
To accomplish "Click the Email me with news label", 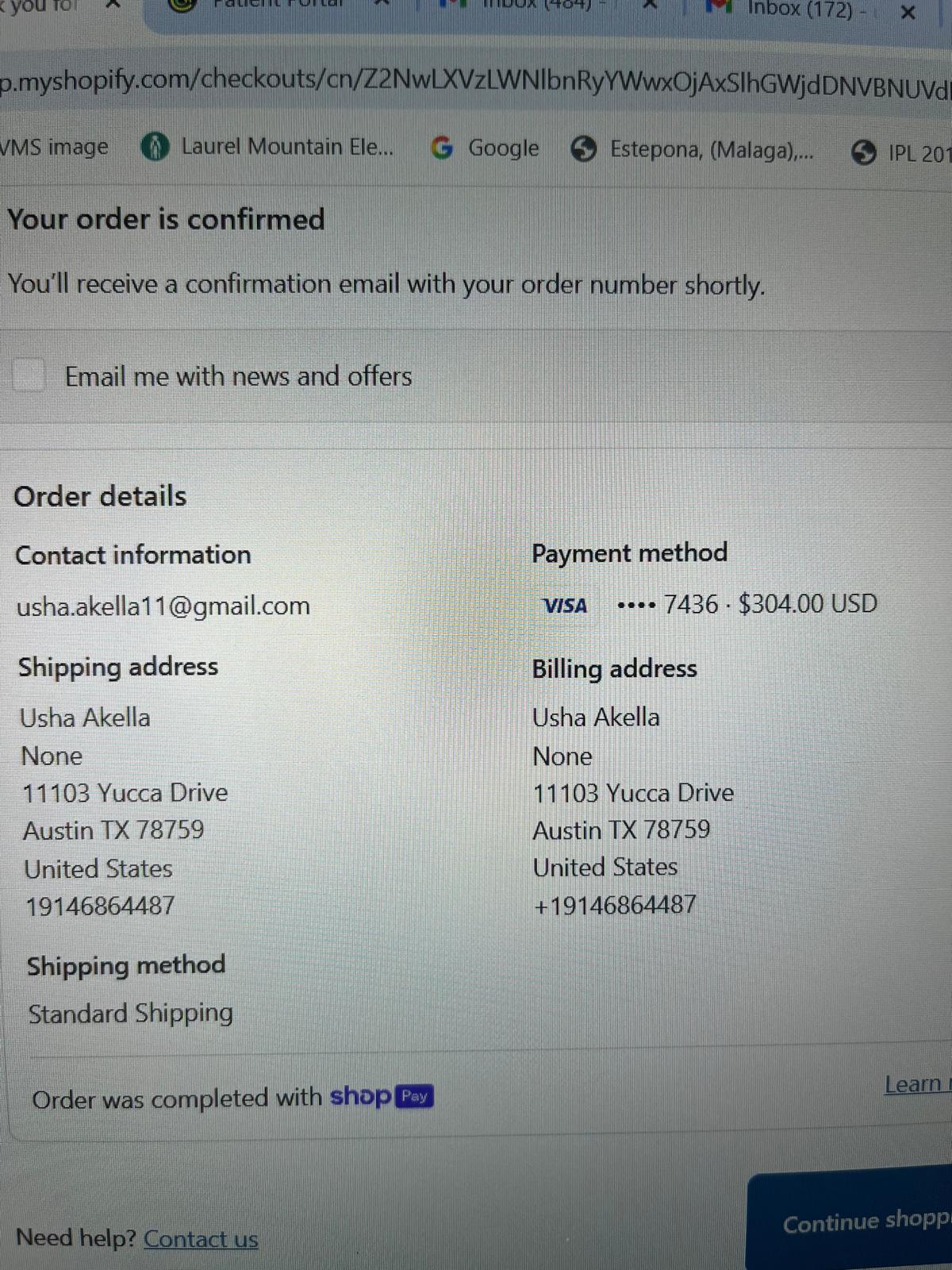I will (x=238, y=376).
